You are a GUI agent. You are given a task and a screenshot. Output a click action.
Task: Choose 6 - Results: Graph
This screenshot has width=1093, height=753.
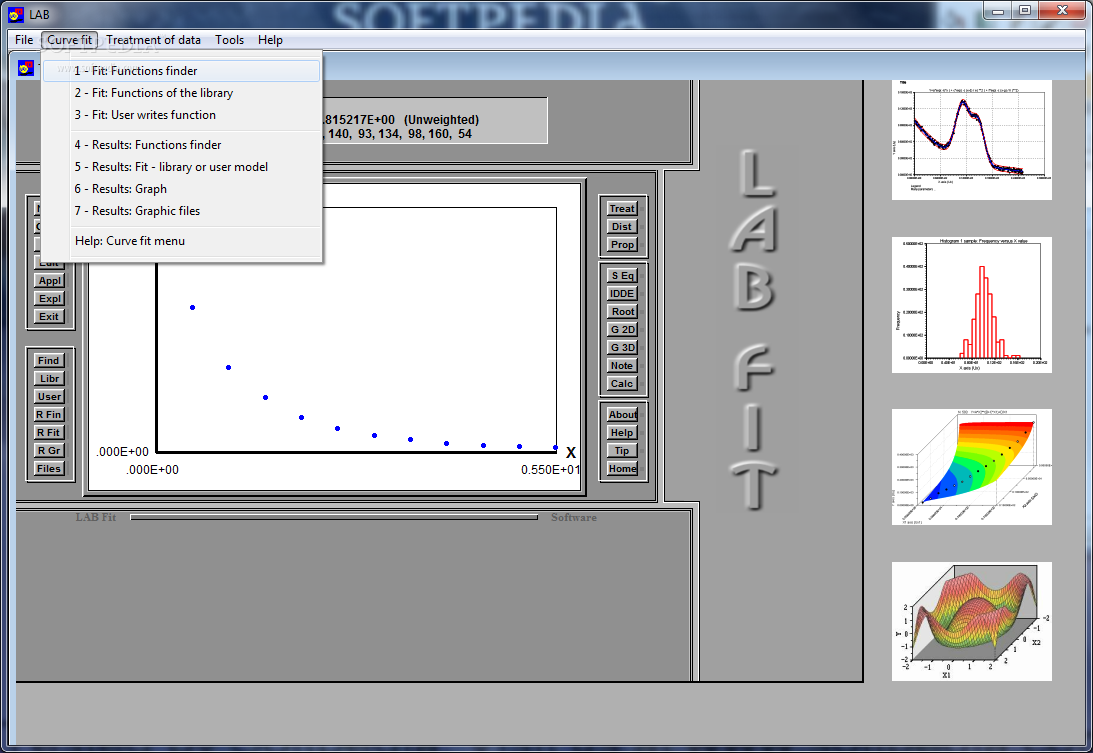click(x=181, y=189)
